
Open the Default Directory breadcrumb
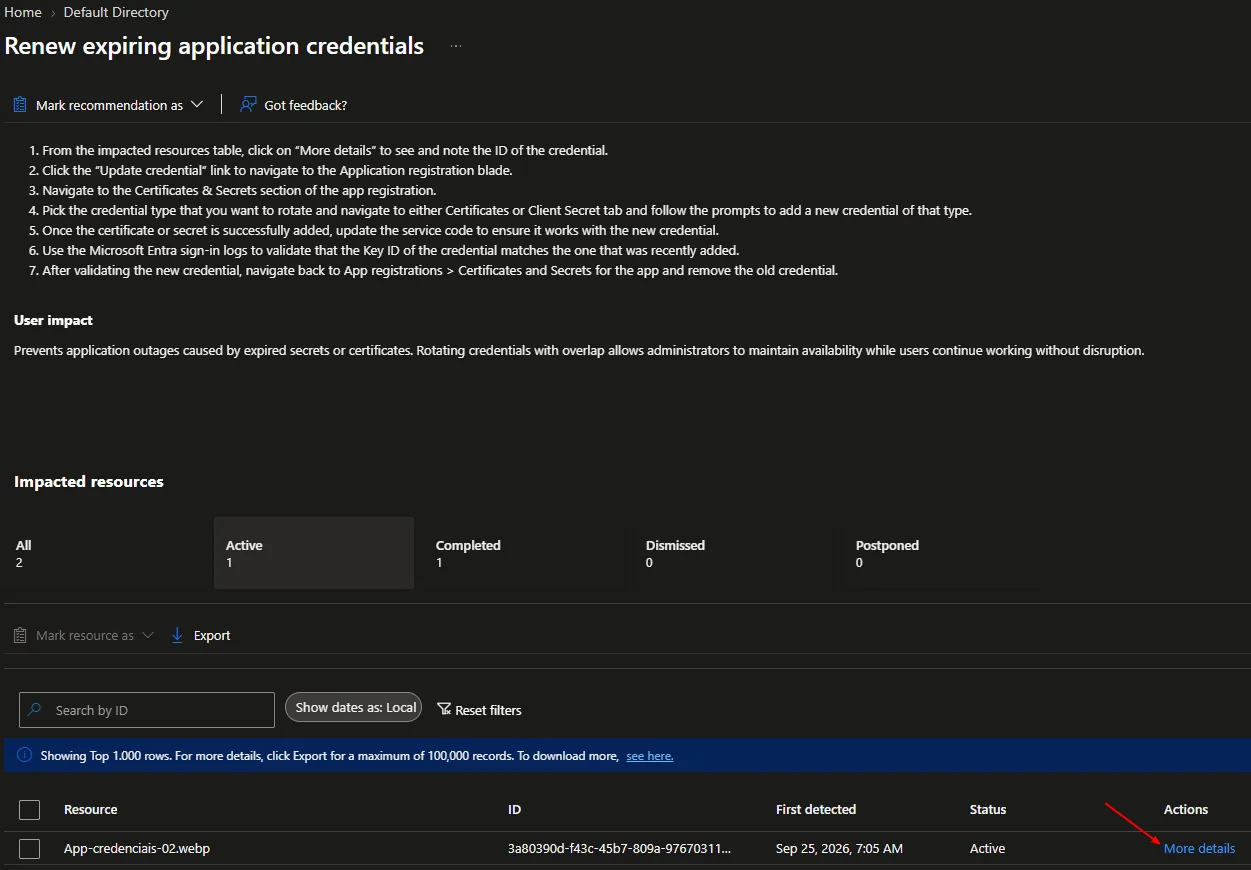pyautogui.click(x=116, y=12)
